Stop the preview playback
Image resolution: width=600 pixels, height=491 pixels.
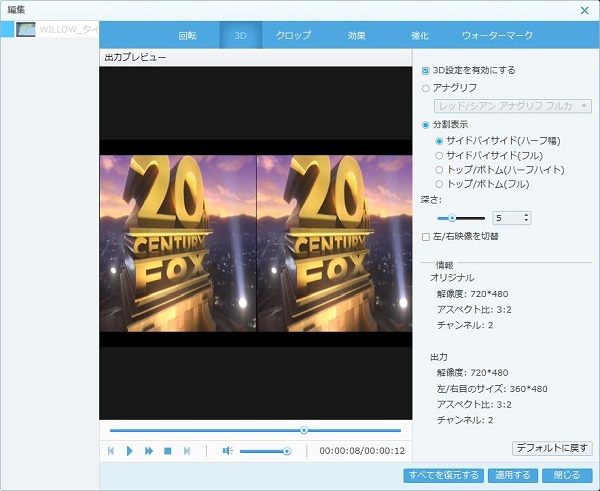click(x=168, y=451)
